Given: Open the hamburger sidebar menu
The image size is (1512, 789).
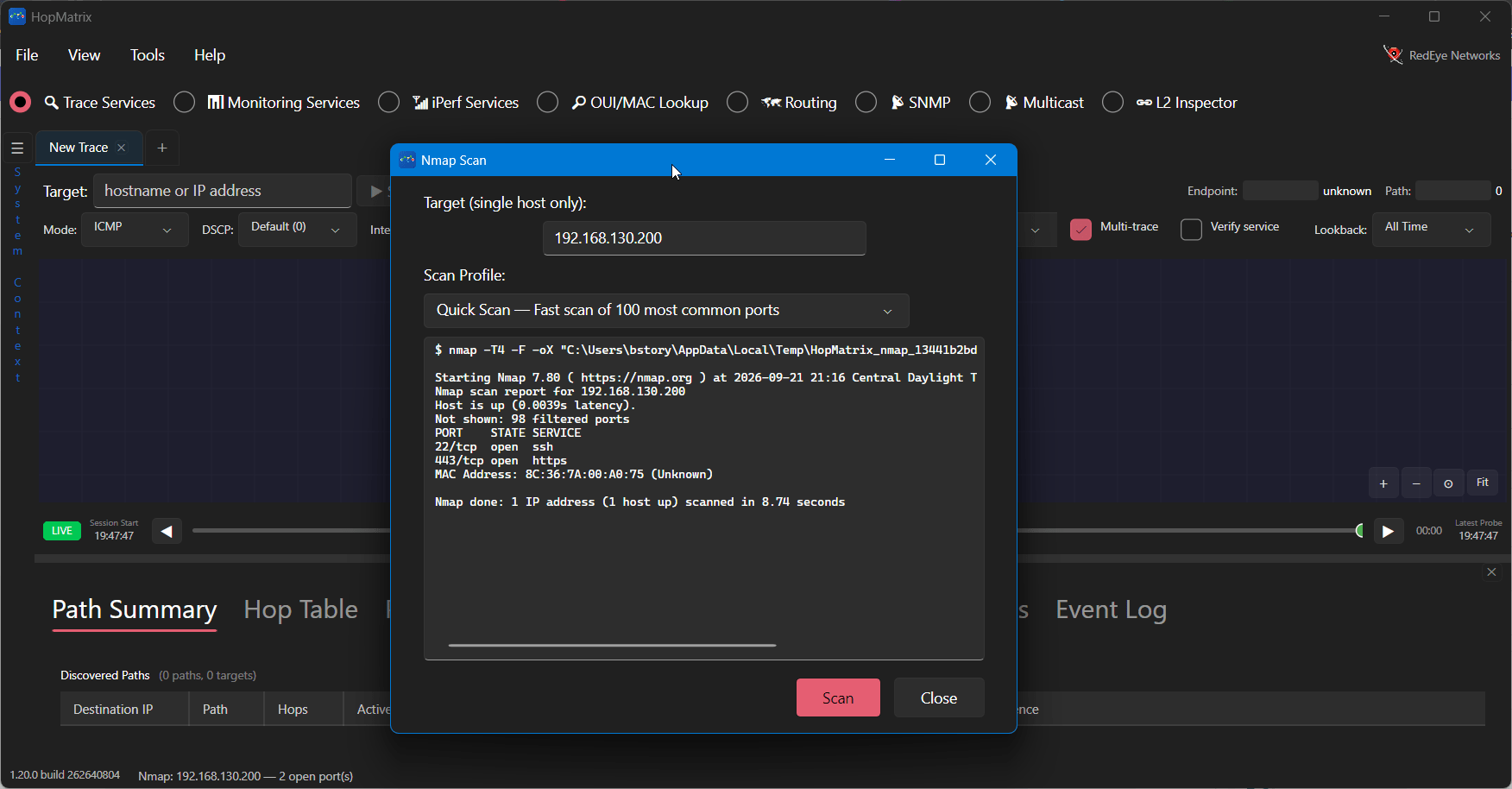Looking at the screenshot, I should click(17, 148).
